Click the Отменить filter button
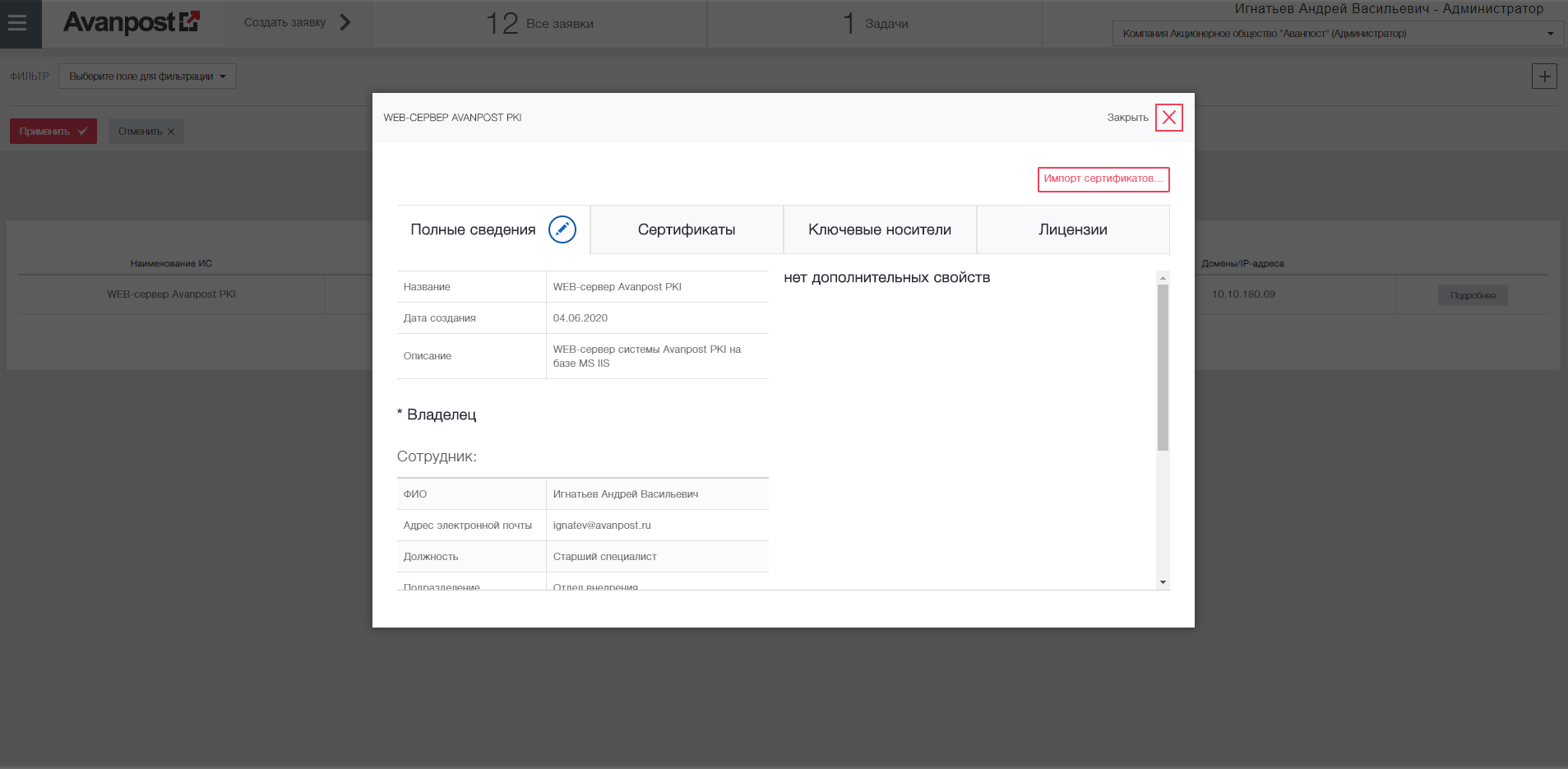Viewport: 1568px width, 769px height. pyautogui.click(x=146, y=132)
